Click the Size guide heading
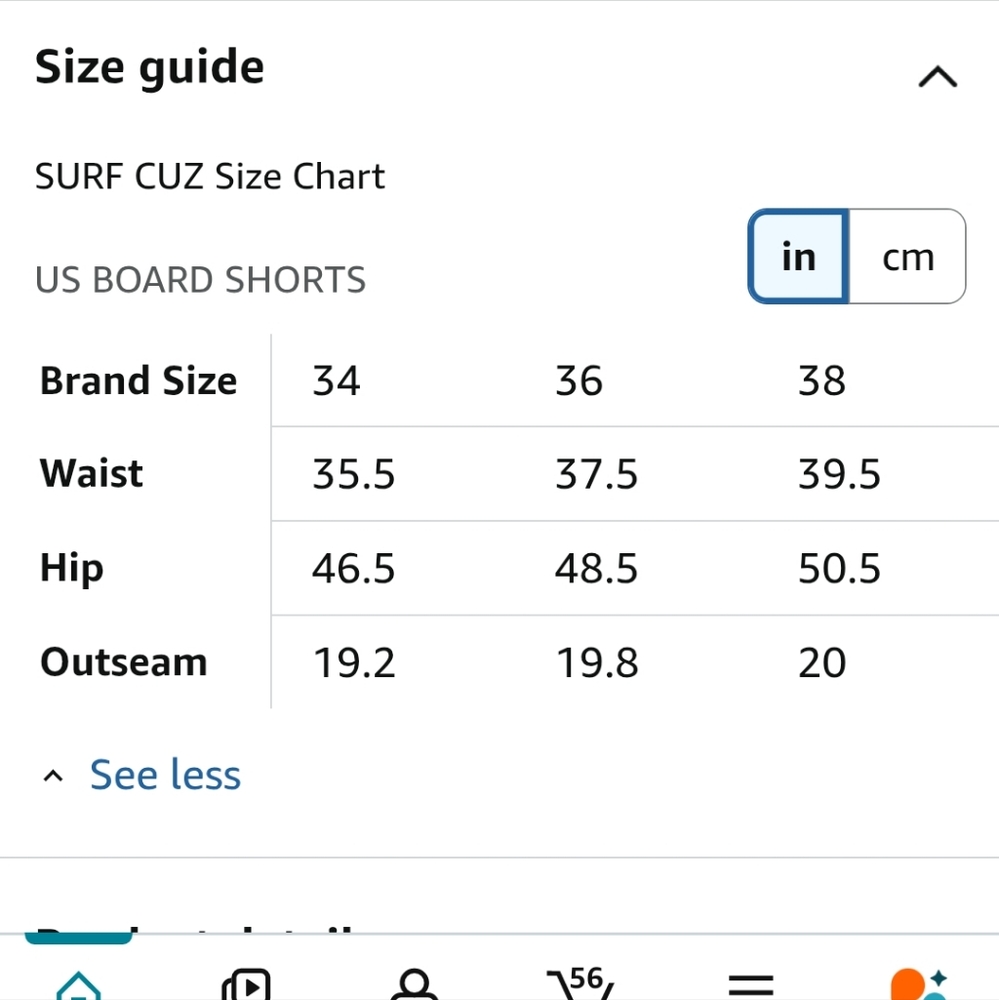The height and width of the screenshot is (1000, 999). pos(149,66)
